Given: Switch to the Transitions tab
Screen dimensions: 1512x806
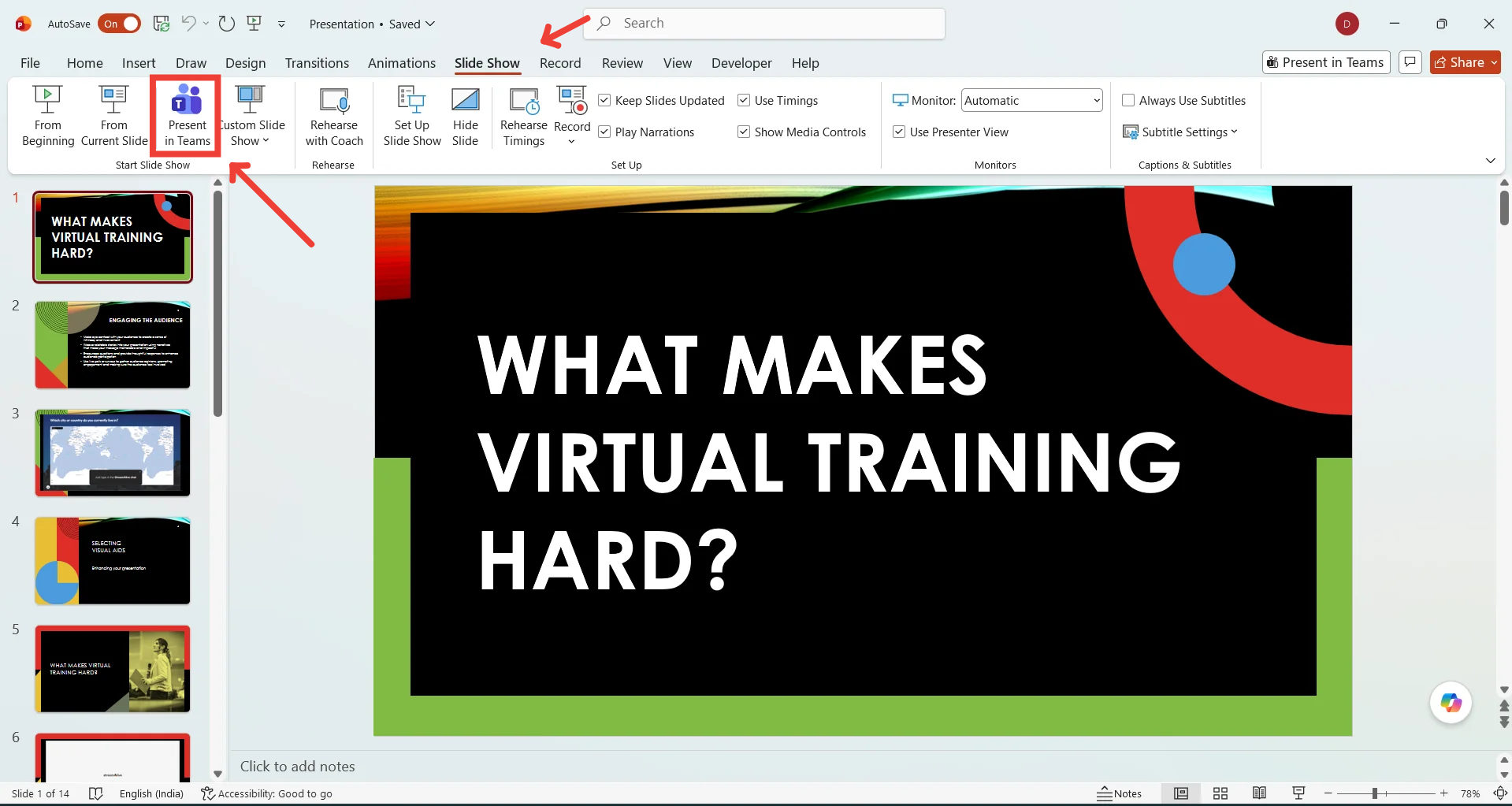Looking at the screenshot, I should point(317,63).
